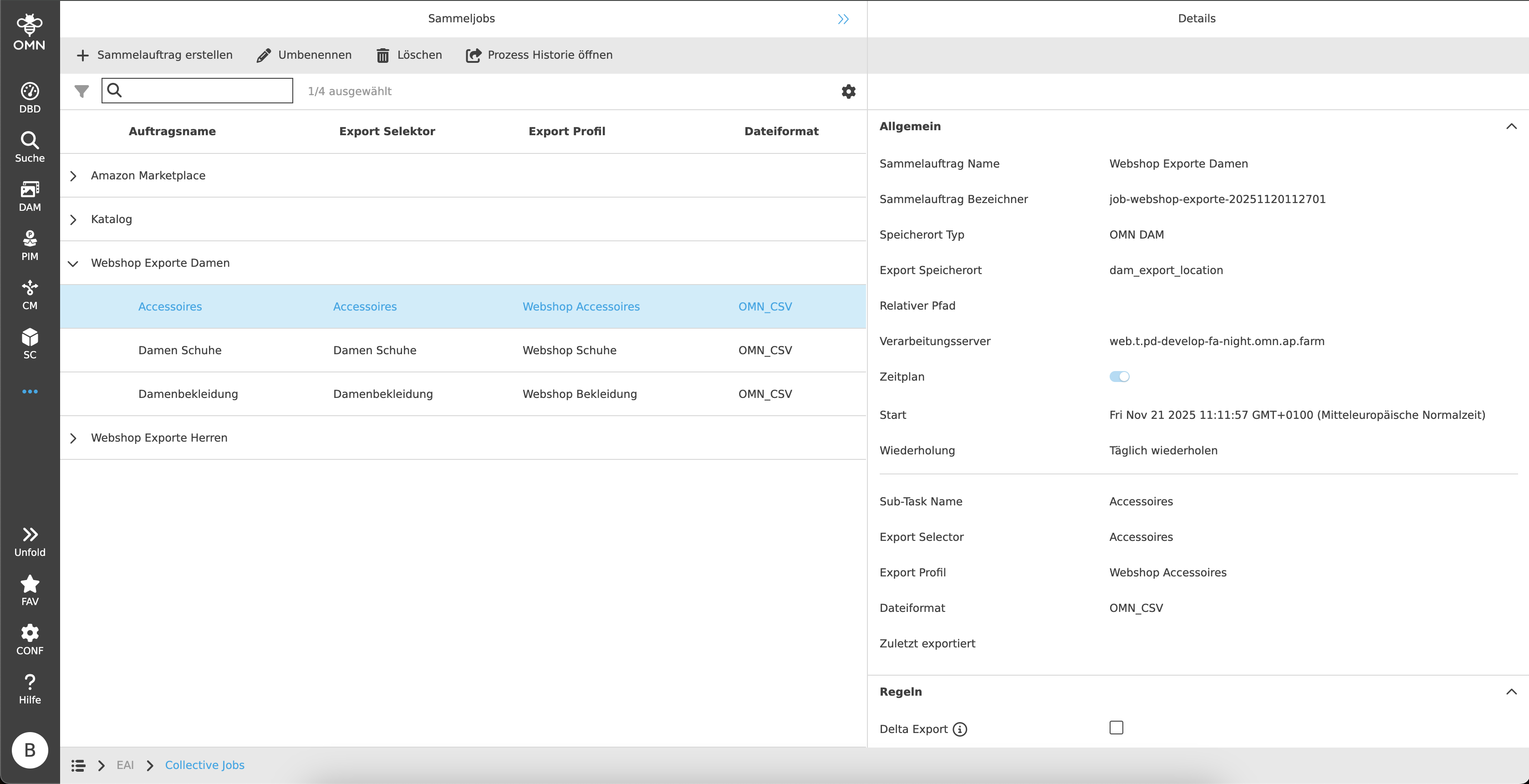Open the DAM module from the sidebar
This screenshot has width=1529, height=784.
pyautogui.click(x=29, y=196)
